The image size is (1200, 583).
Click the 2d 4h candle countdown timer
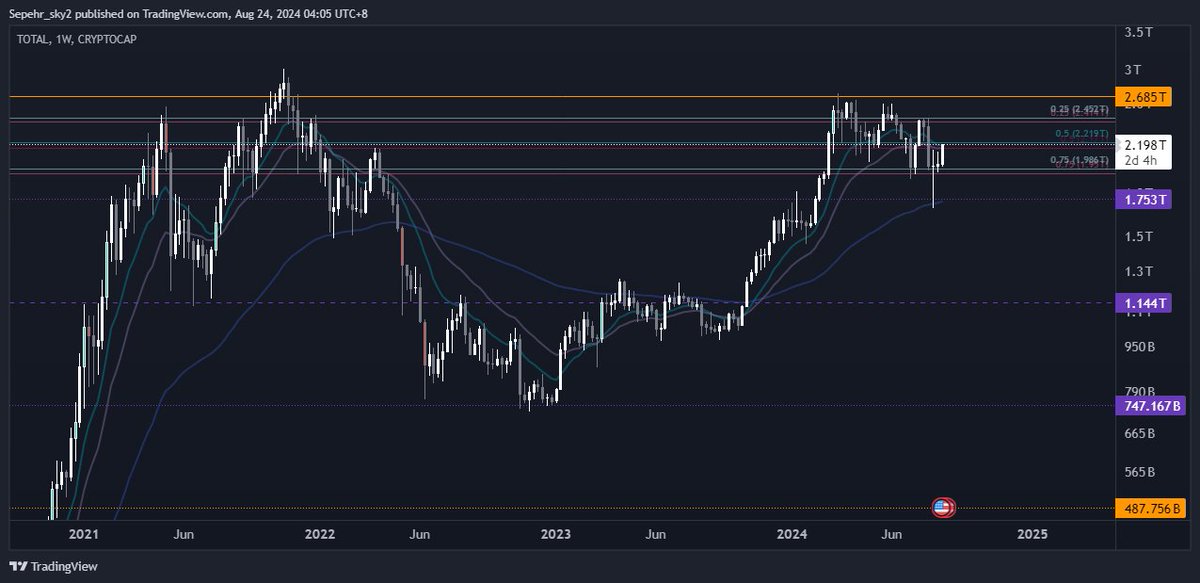coord(1140,158)
